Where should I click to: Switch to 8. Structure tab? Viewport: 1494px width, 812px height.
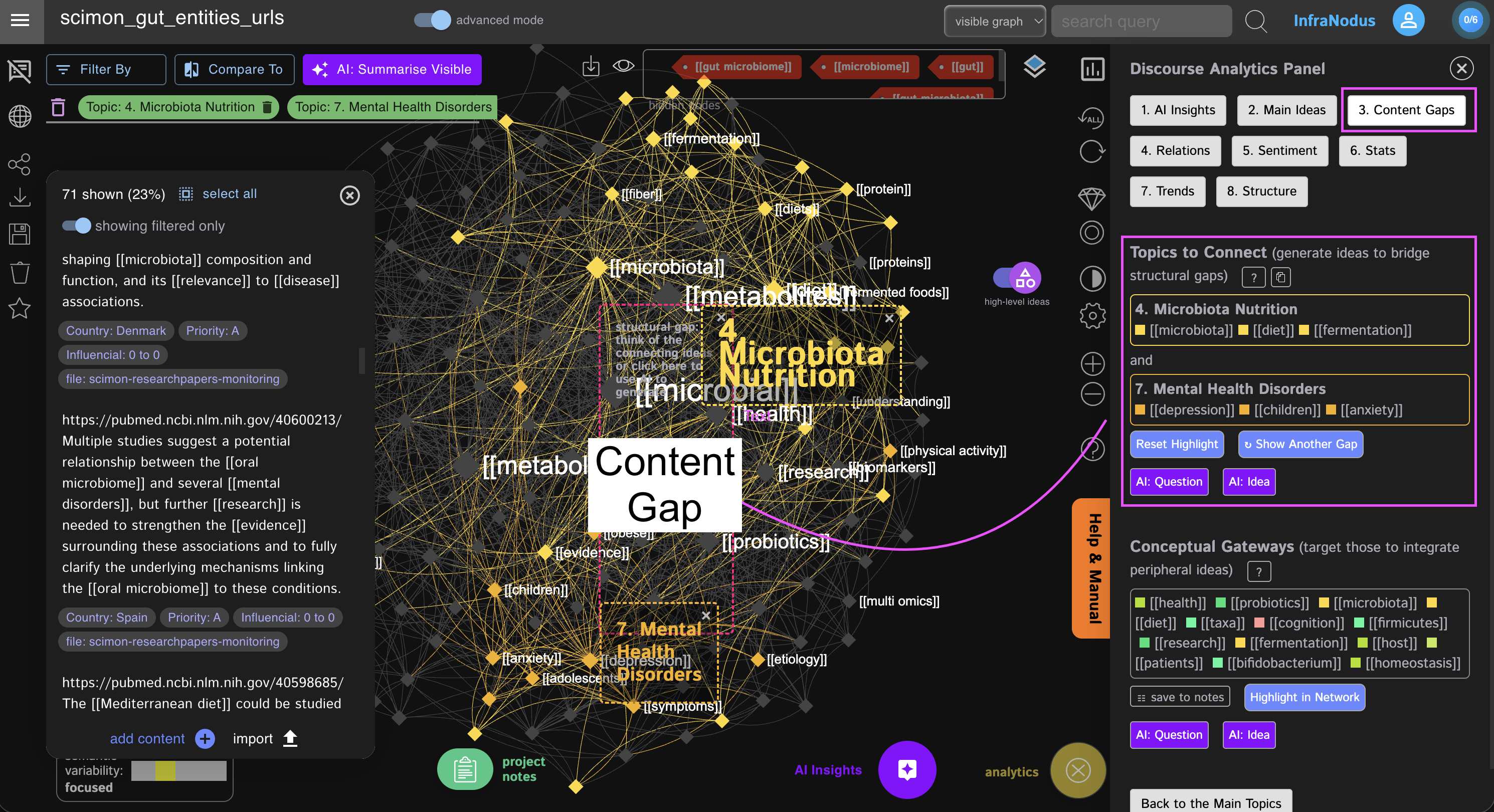pos(1261,191)
